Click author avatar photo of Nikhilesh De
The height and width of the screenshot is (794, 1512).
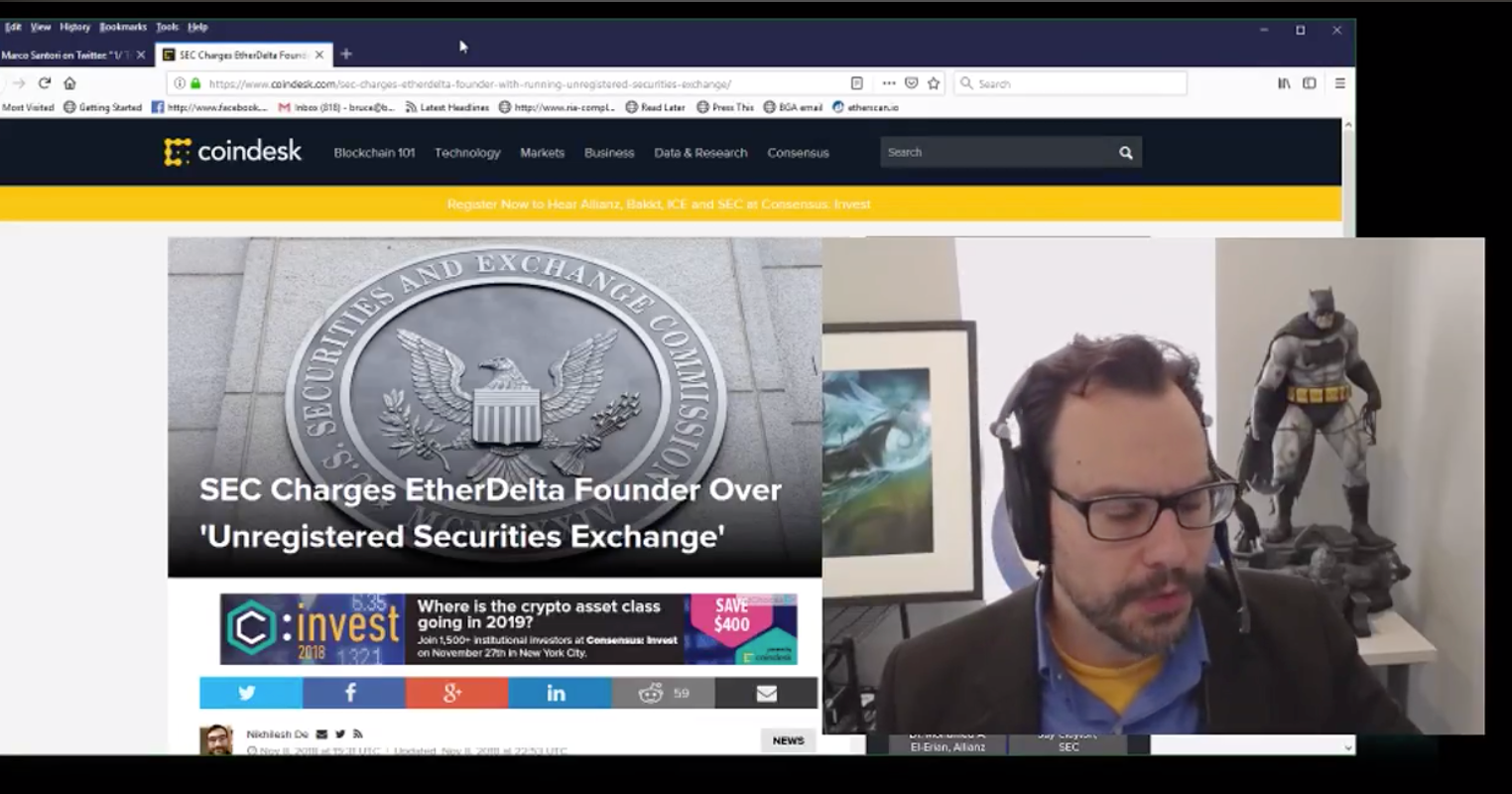pyautogui.click(x=216, y=739)
